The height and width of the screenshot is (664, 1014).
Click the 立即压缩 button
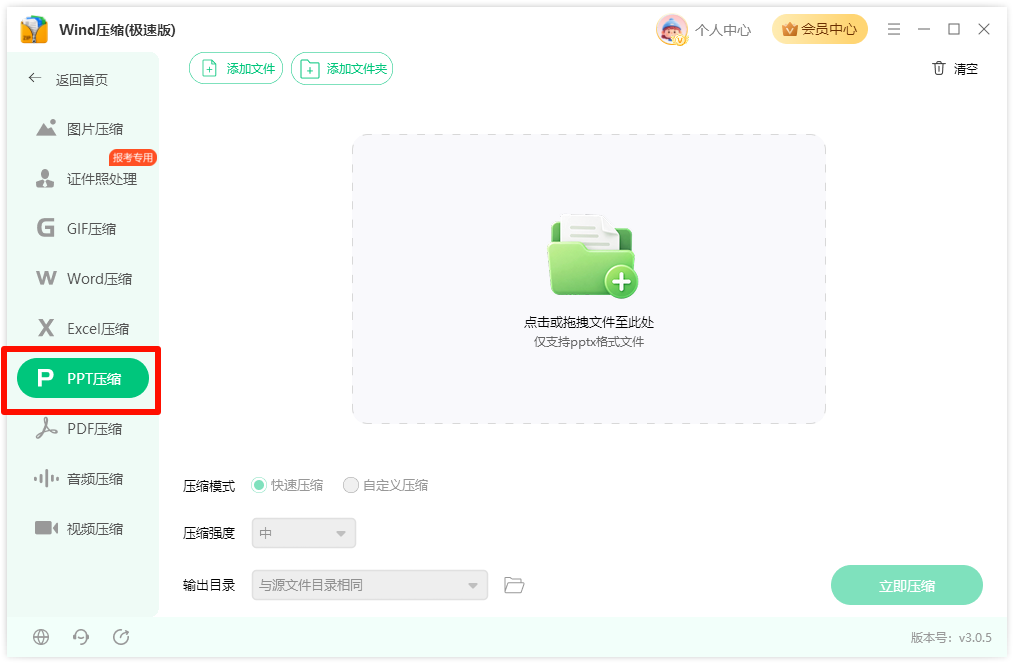907,585
